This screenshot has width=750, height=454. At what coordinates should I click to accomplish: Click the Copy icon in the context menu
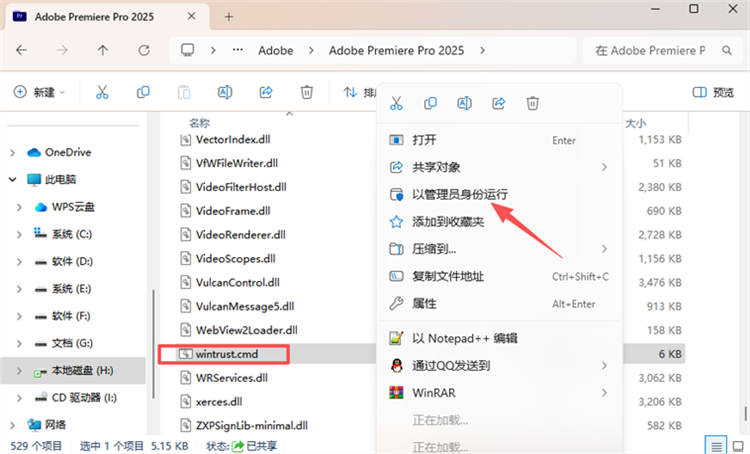point(430,103)
